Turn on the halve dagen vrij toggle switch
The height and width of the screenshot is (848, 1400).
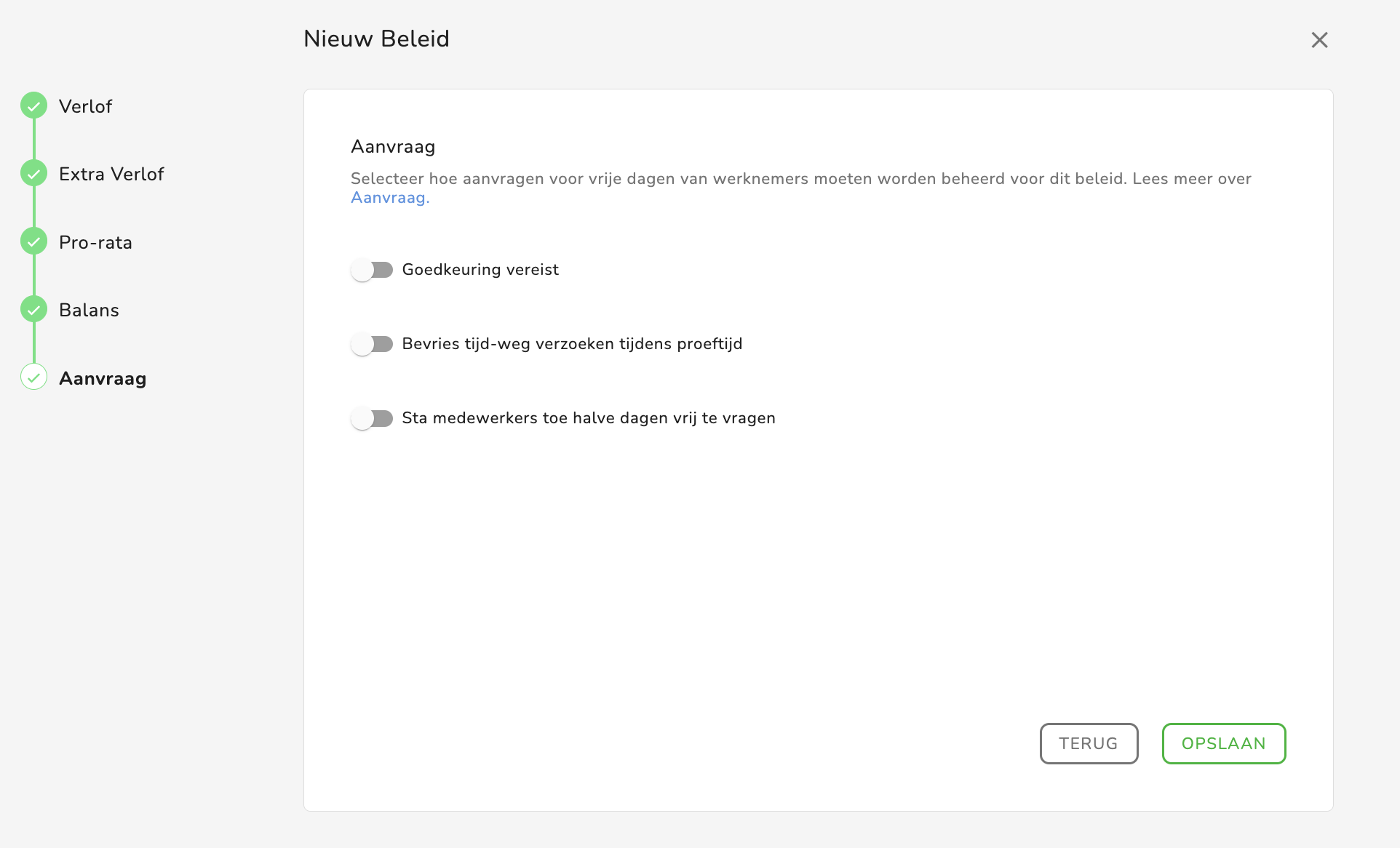[372, 419]
